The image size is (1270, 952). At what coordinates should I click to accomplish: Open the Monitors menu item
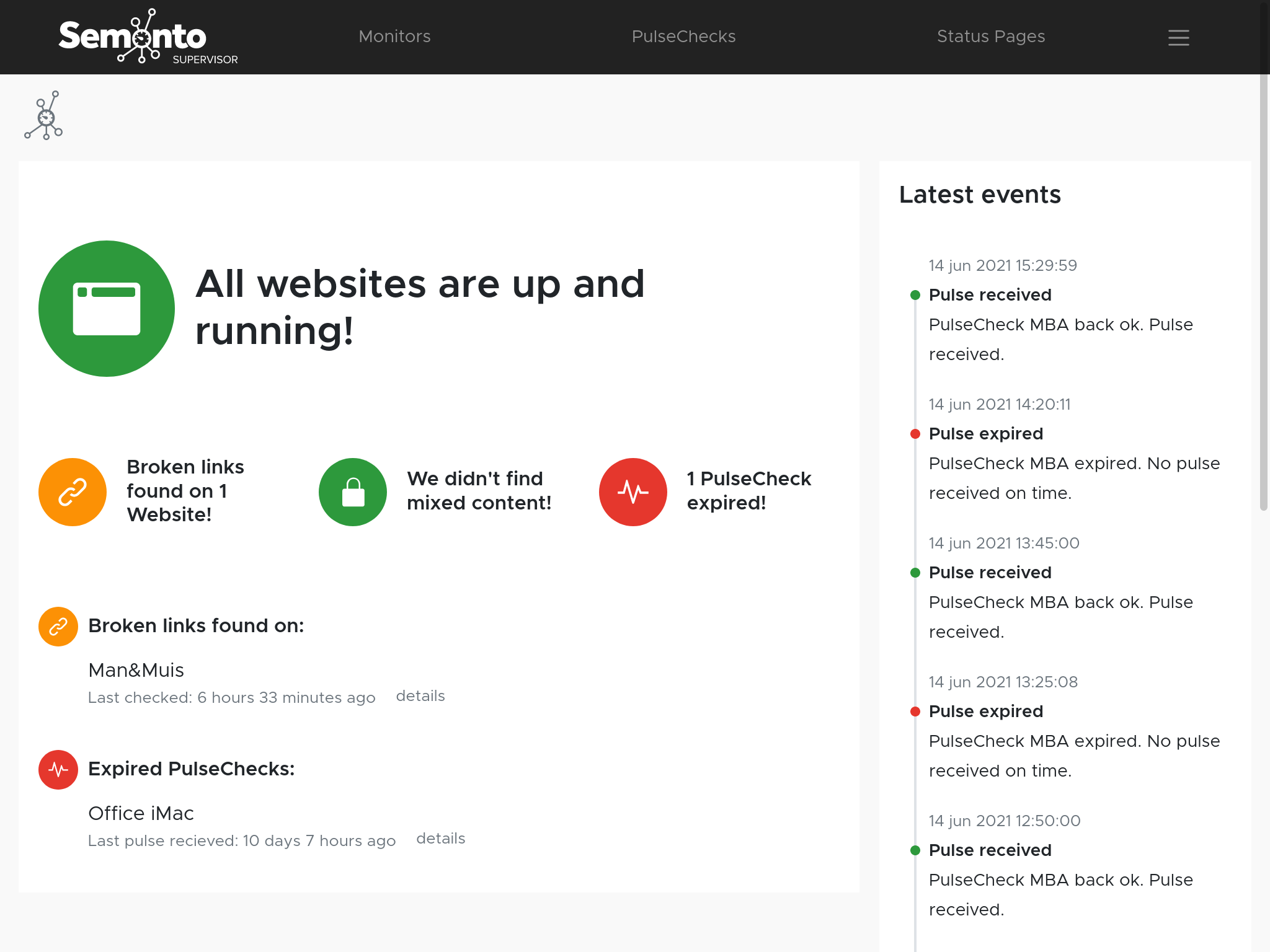point(394,37)
